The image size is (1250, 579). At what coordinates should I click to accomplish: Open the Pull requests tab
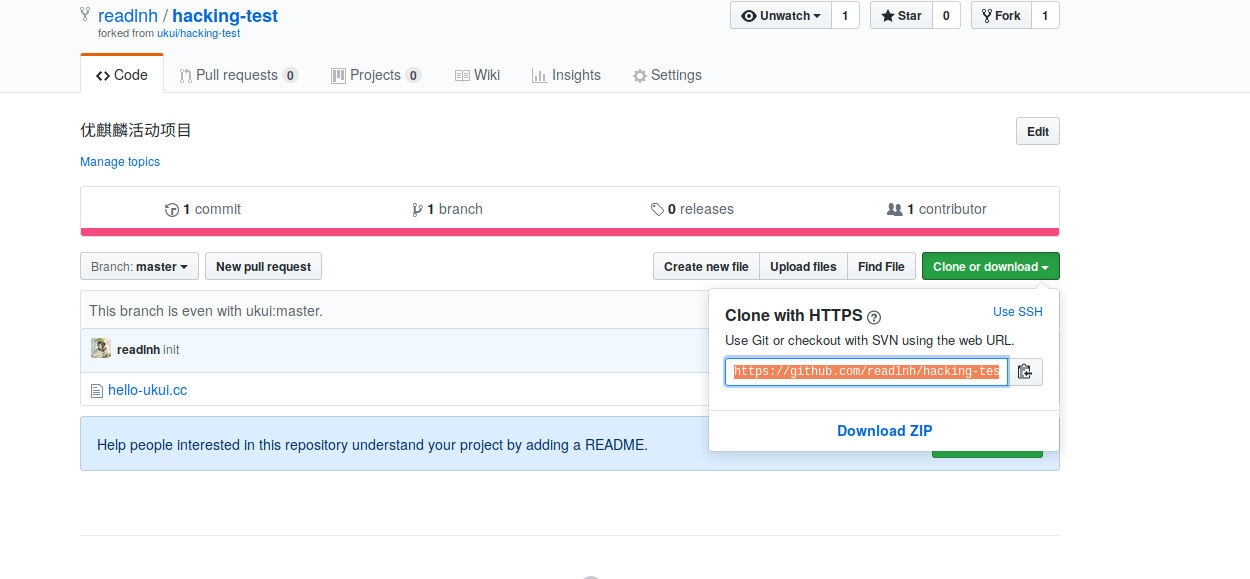239,75
